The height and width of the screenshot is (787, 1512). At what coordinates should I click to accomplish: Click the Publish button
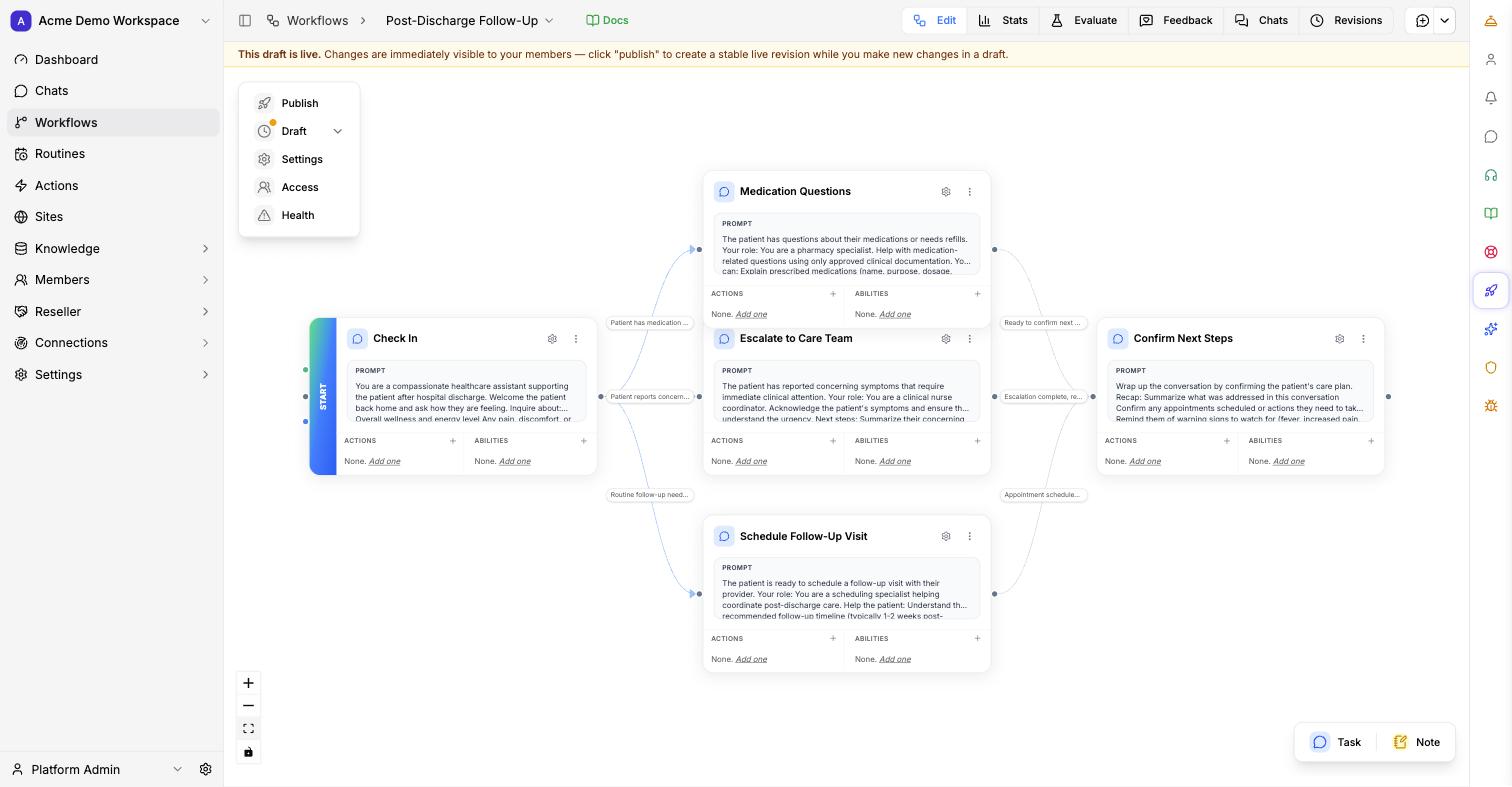click(299, 104)
